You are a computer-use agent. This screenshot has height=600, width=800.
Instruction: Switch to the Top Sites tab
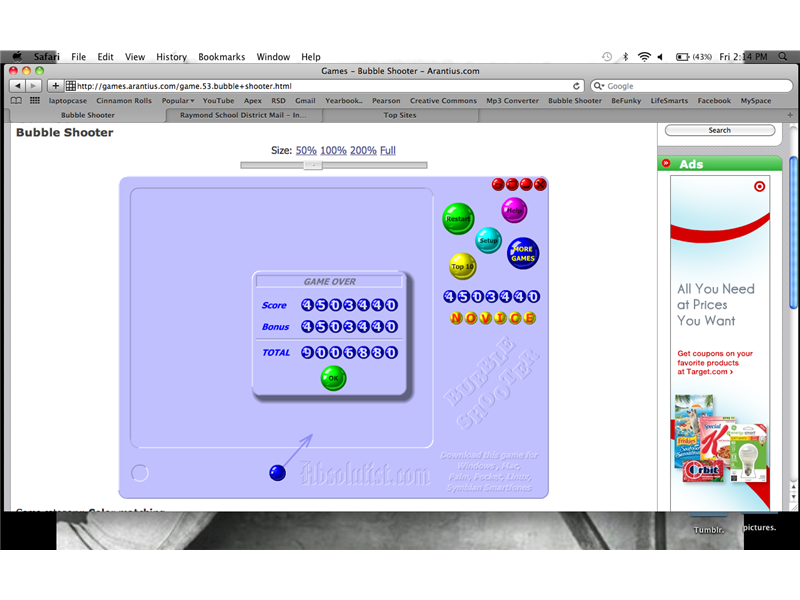[400, 115]
